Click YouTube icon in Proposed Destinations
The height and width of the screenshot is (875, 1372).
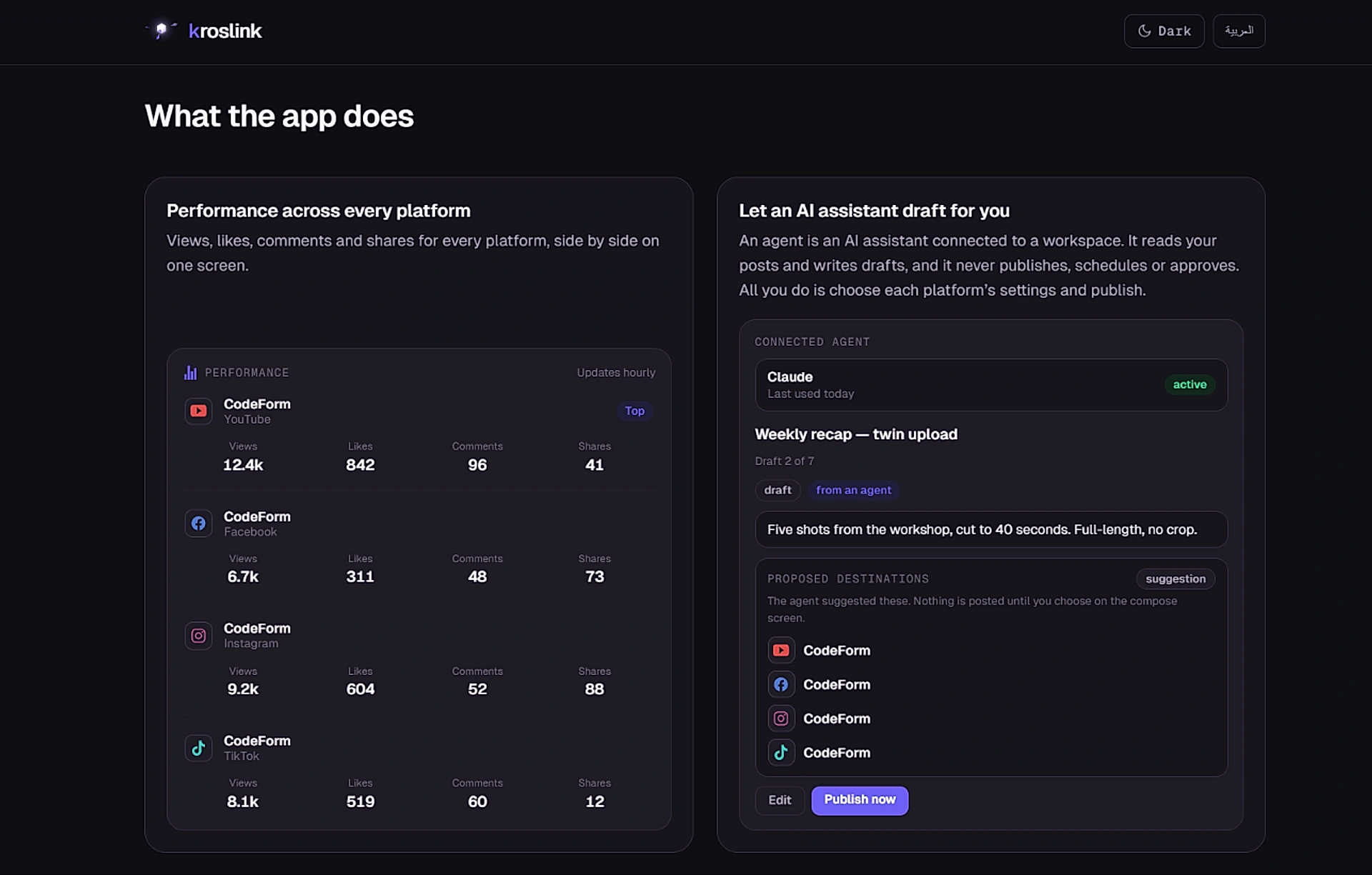click(x=781, y=651)
